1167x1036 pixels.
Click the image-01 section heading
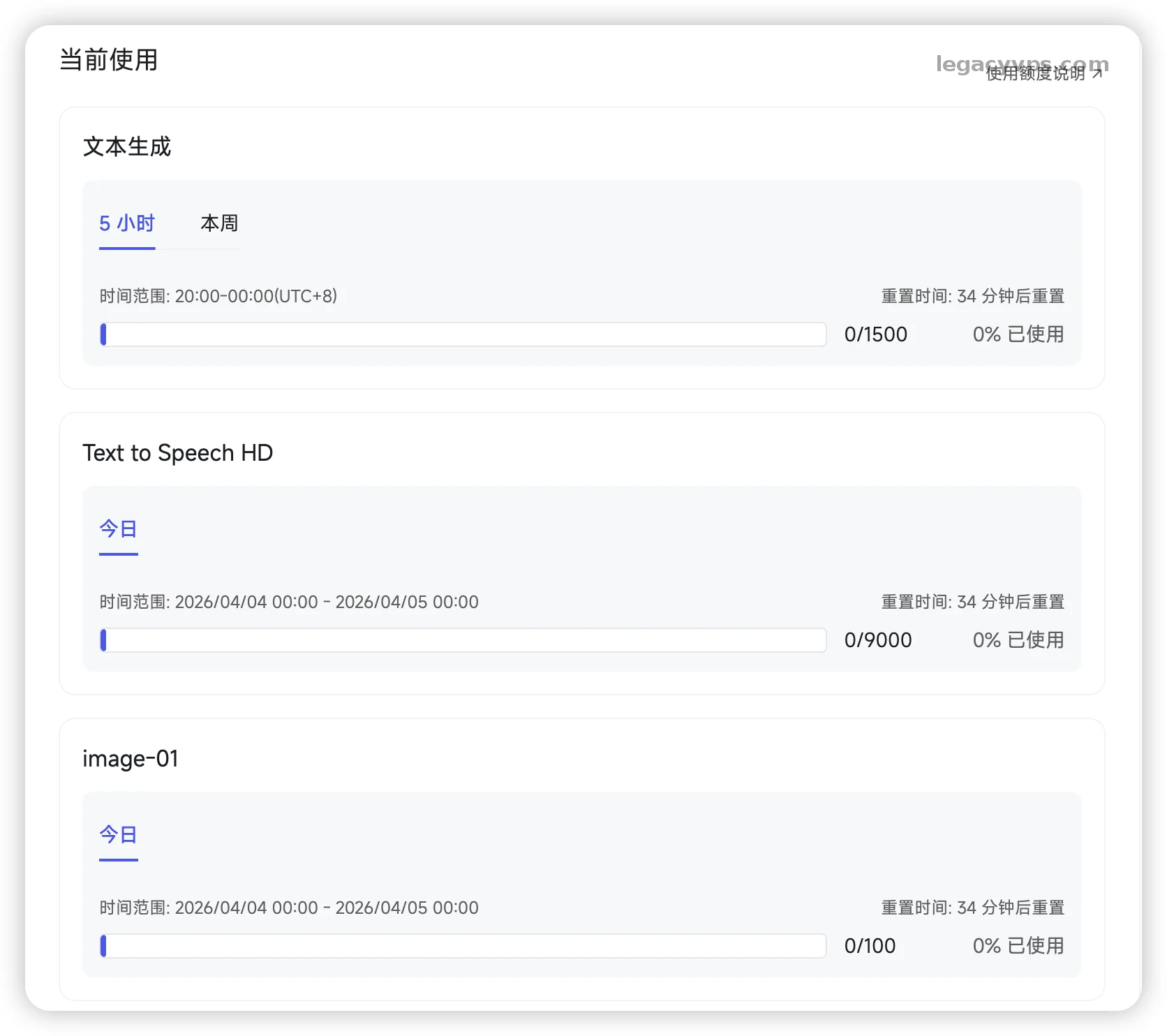131,759
